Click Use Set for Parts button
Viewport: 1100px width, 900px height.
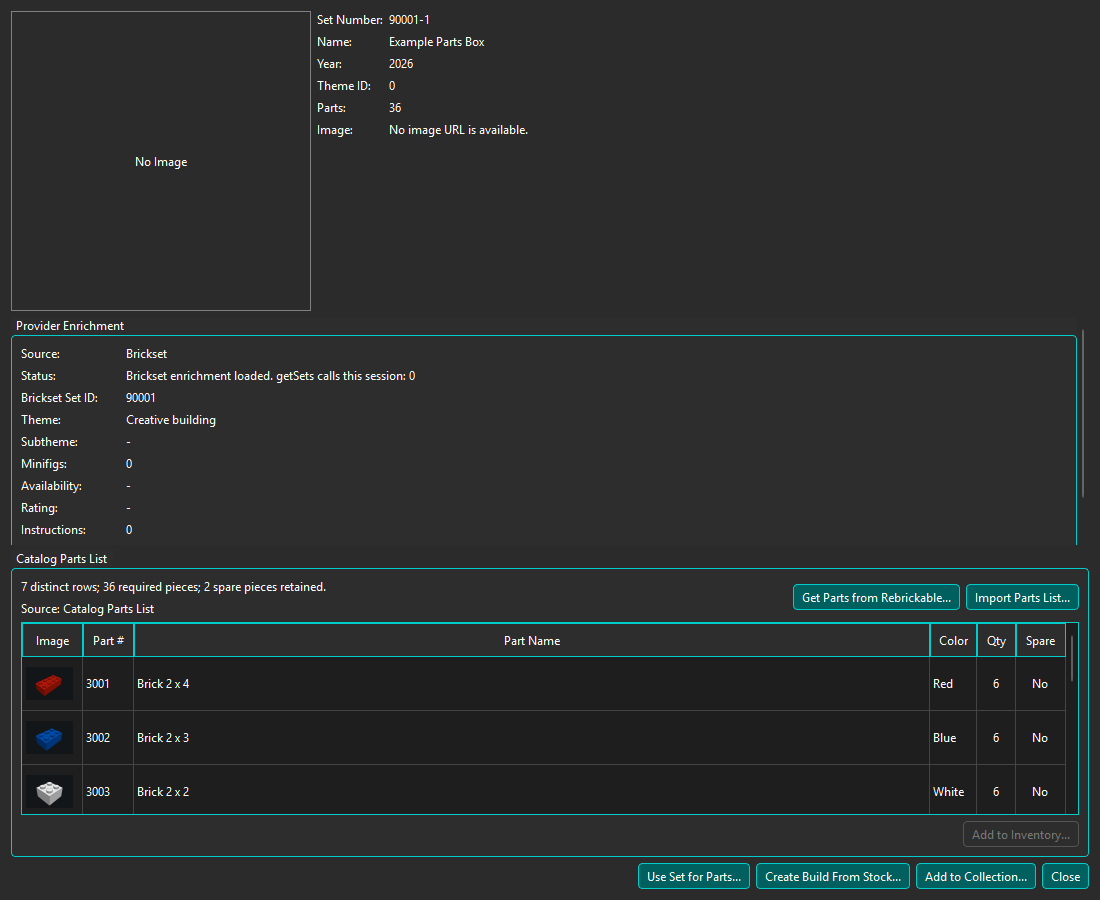click(x=694, y=877)
